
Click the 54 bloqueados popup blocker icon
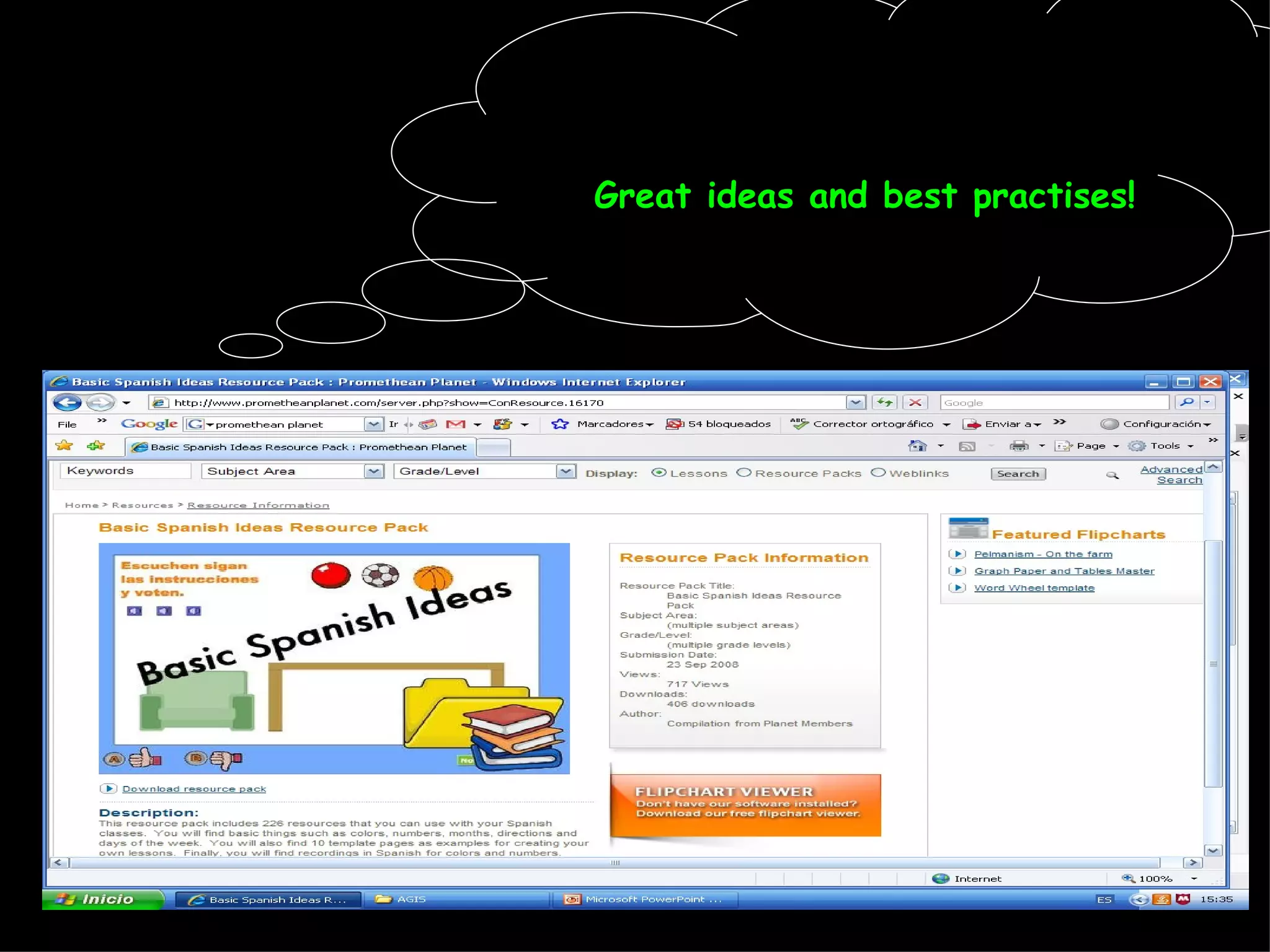[675, 424]
